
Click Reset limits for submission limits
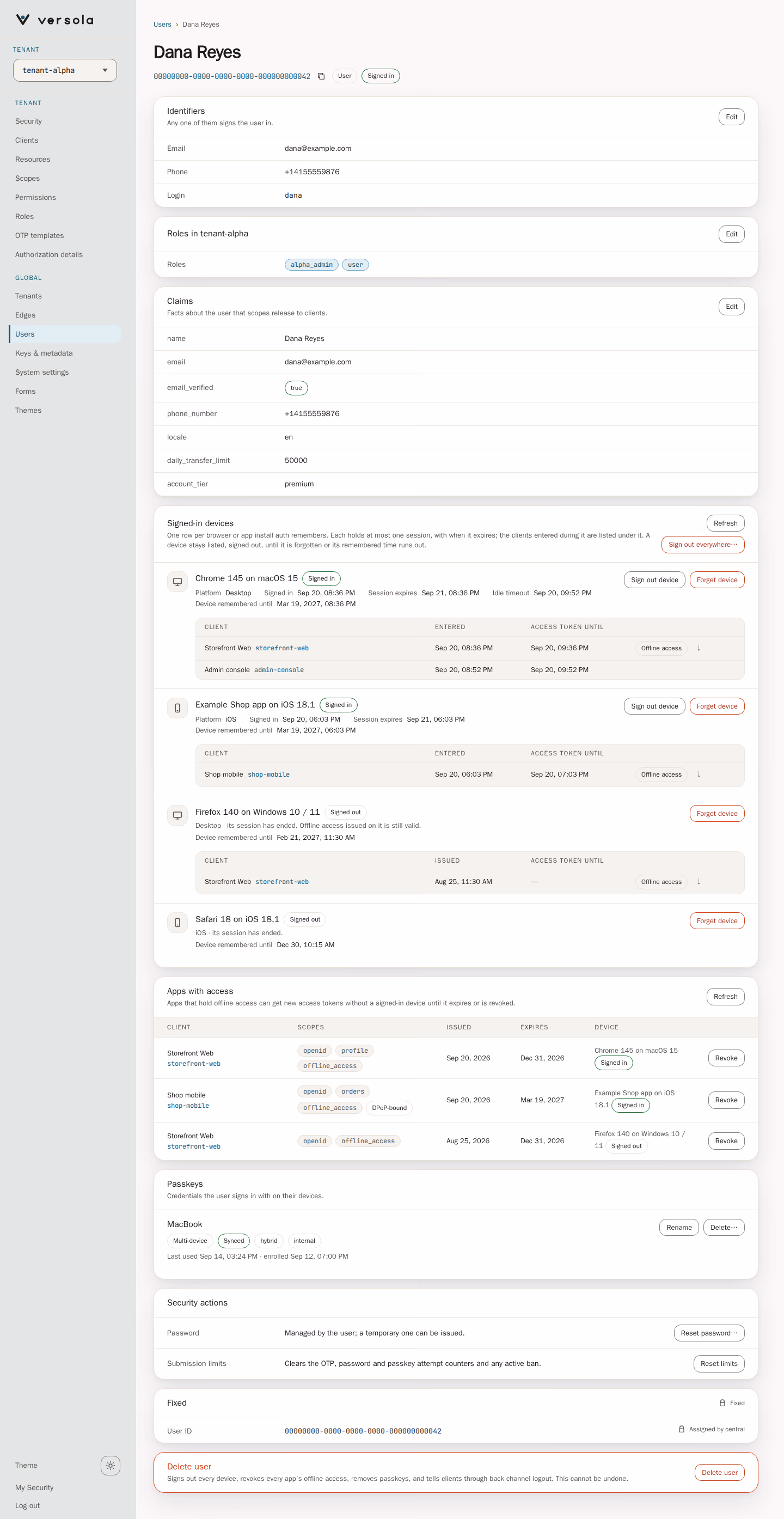(x=719, y=1363)
